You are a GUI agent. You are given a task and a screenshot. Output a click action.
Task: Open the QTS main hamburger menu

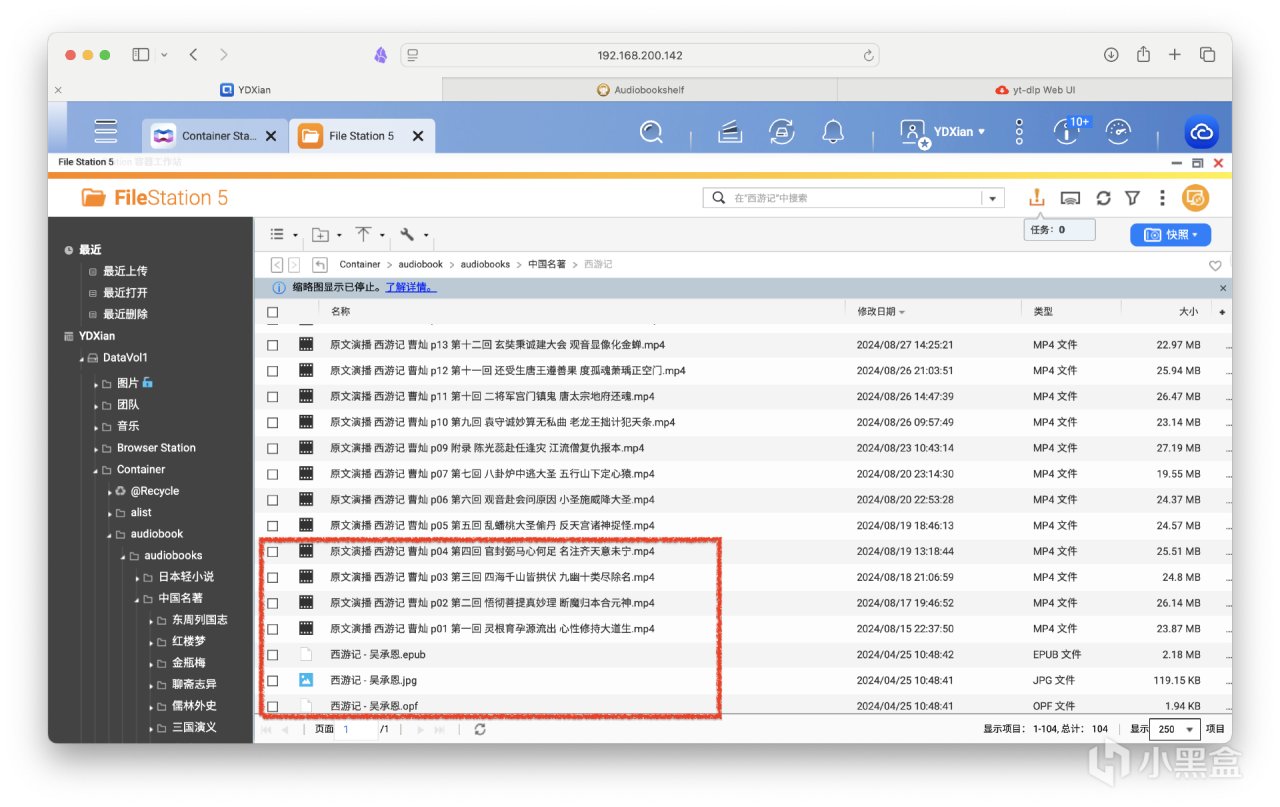pos(105,131)
